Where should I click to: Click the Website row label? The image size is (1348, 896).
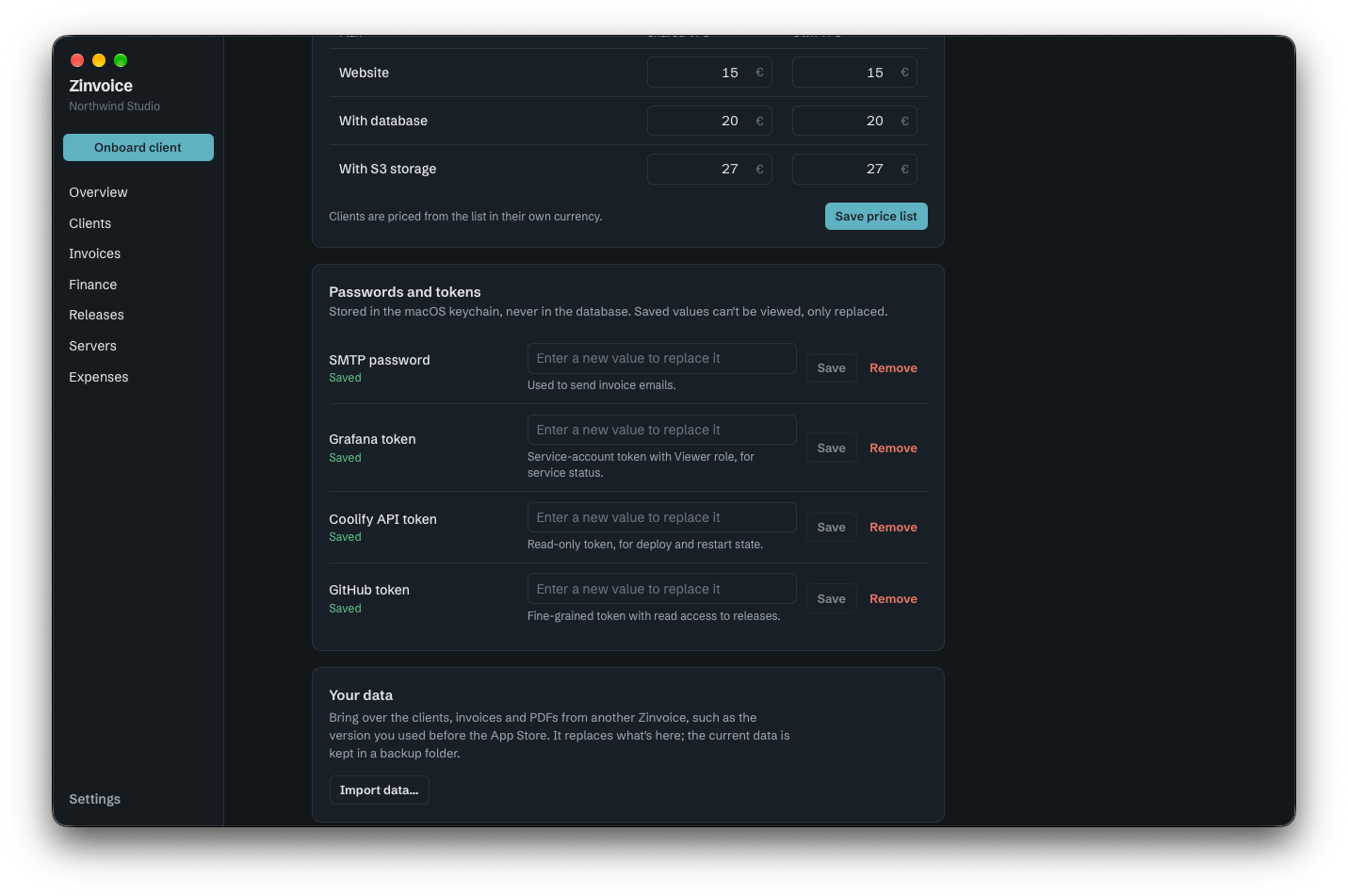coord(364,73)
